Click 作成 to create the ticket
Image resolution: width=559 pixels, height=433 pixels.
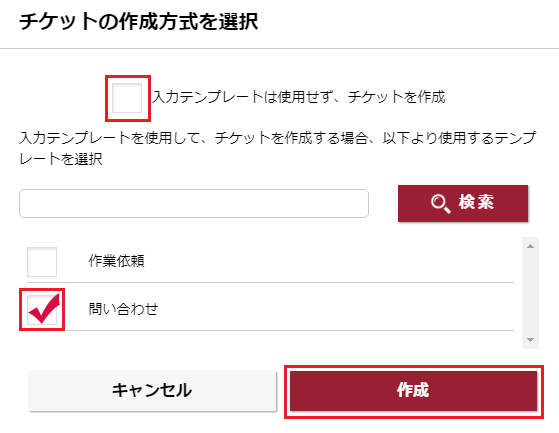pos(414,391)
